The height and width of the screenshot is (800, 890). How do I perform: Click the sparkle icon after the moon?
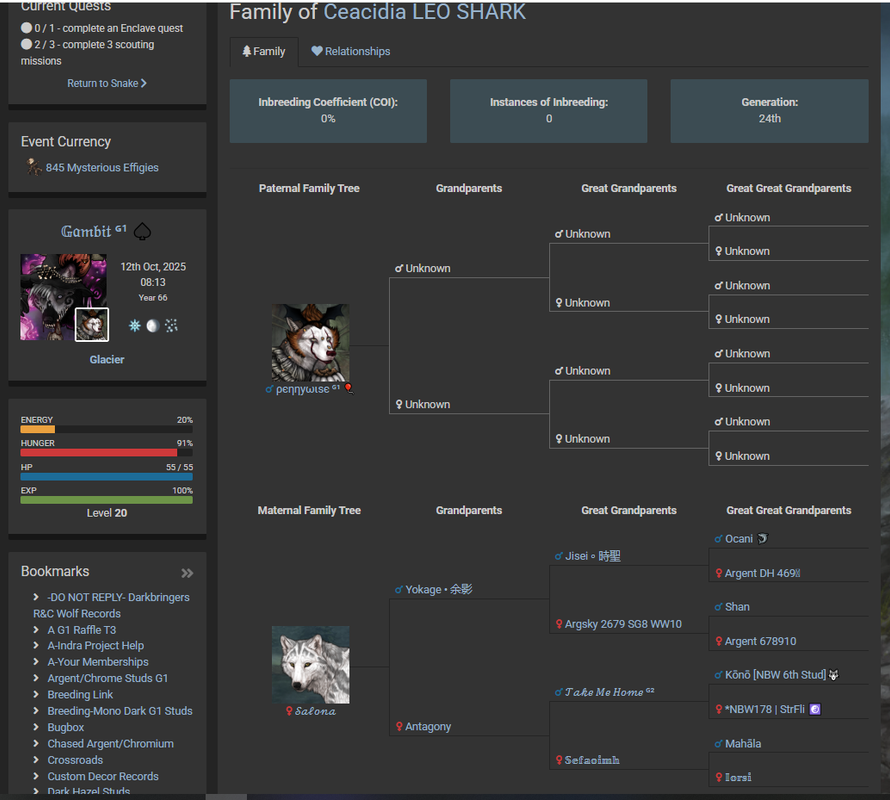coord(171,325)
